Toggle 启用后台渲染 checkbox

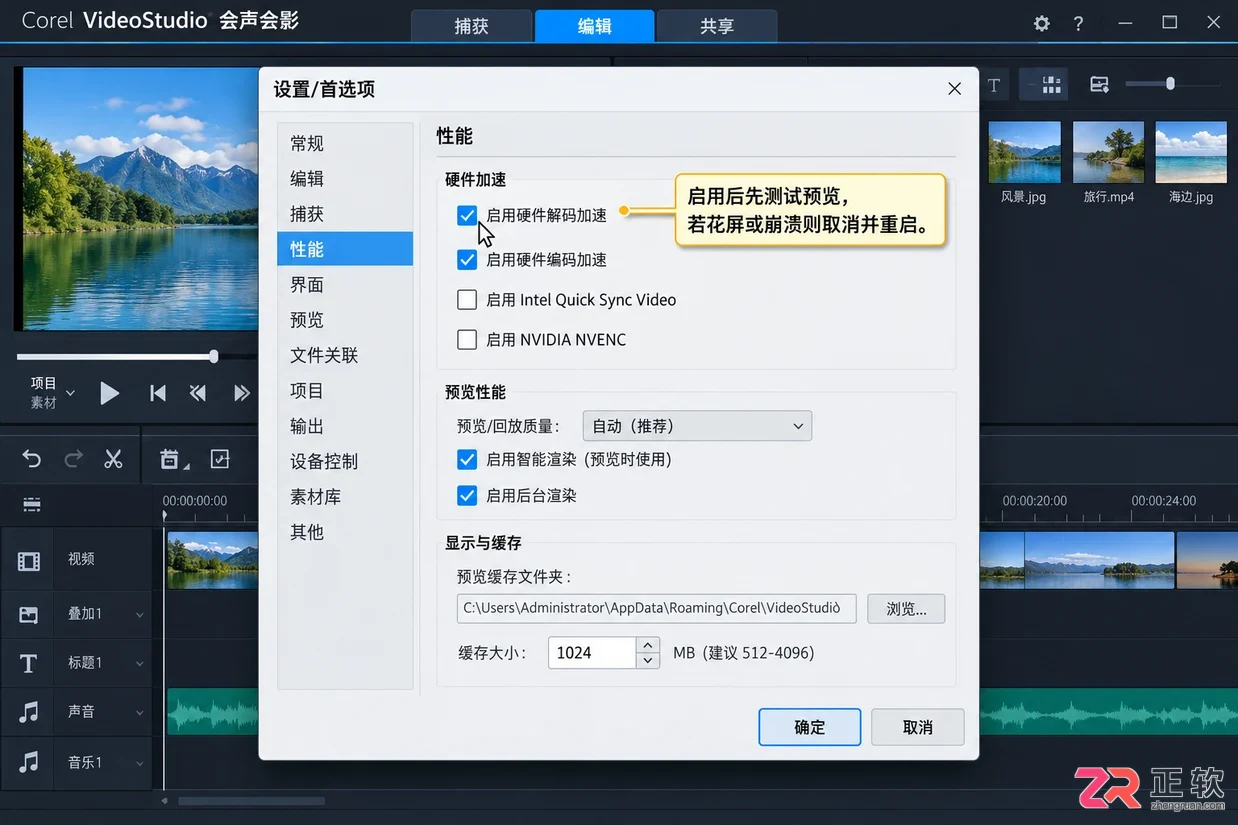pyautogui.click(x=467, y=495)
